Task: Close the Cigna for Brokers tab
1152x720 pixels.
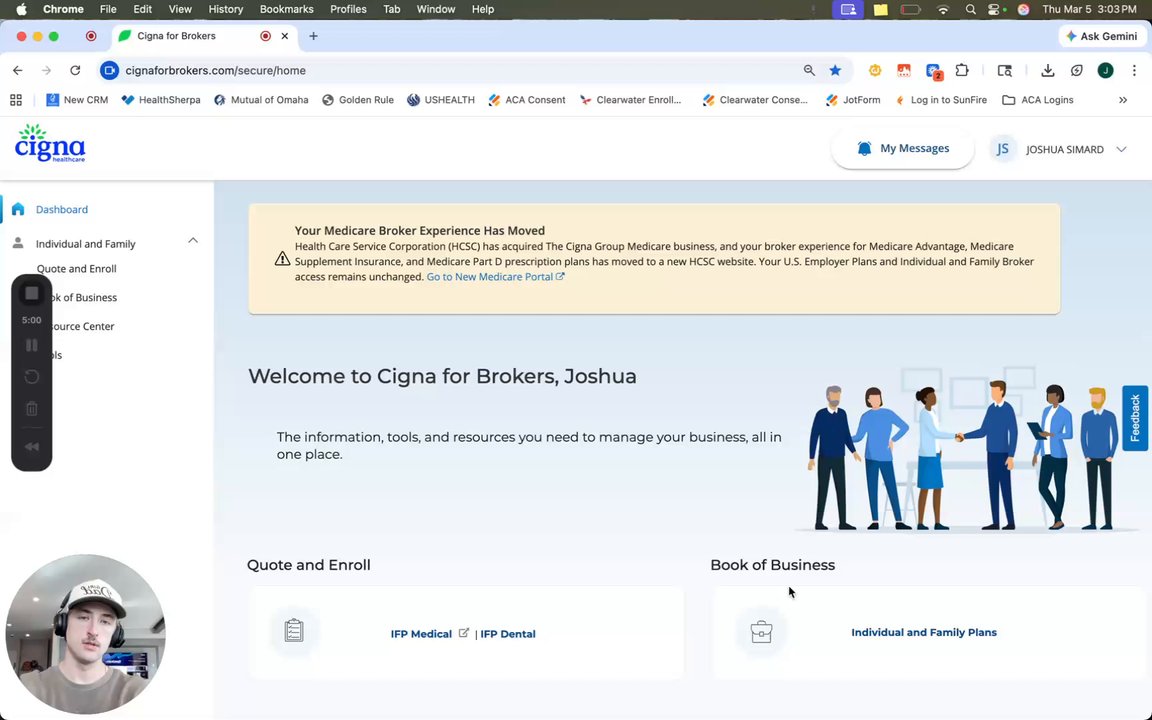Action: 285,36
